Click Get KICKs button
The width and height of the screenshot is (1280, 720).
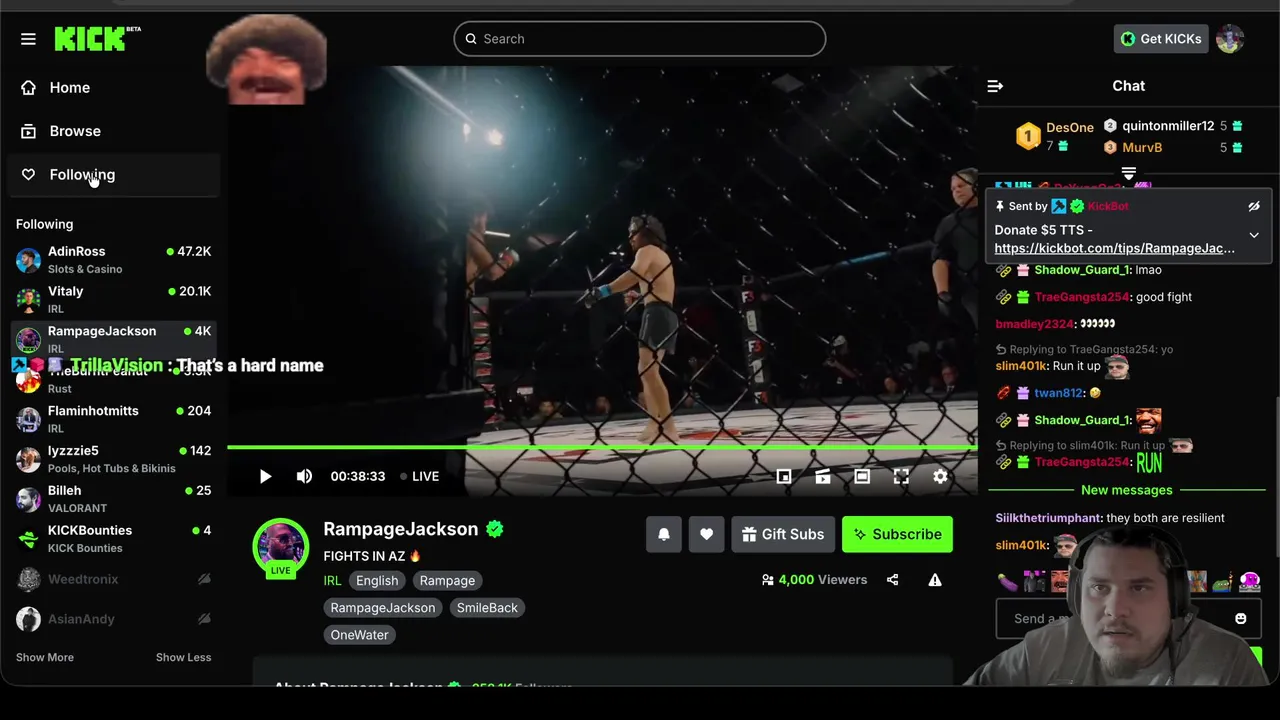pyautogui.click(x=1161, y=39)
